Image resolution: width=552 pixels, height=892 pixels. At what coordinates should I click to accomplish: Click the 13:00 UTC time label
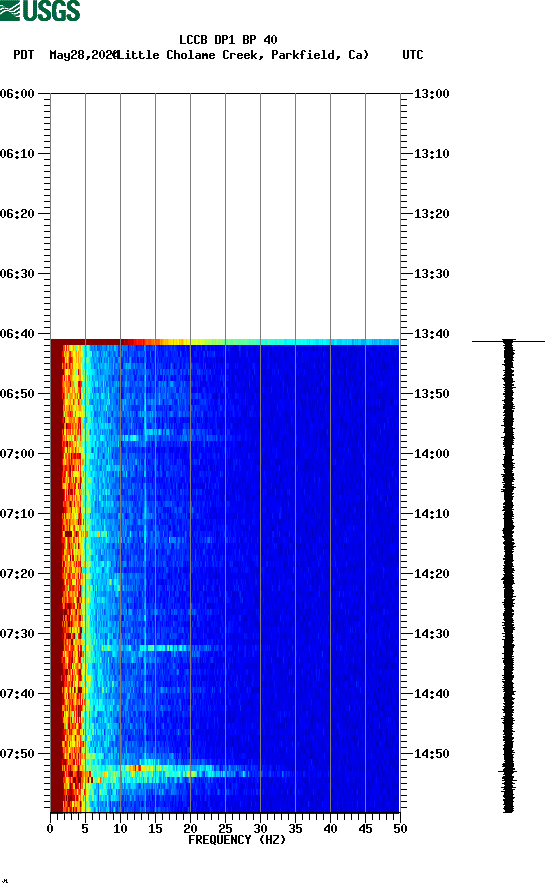[x=431, y=94]
